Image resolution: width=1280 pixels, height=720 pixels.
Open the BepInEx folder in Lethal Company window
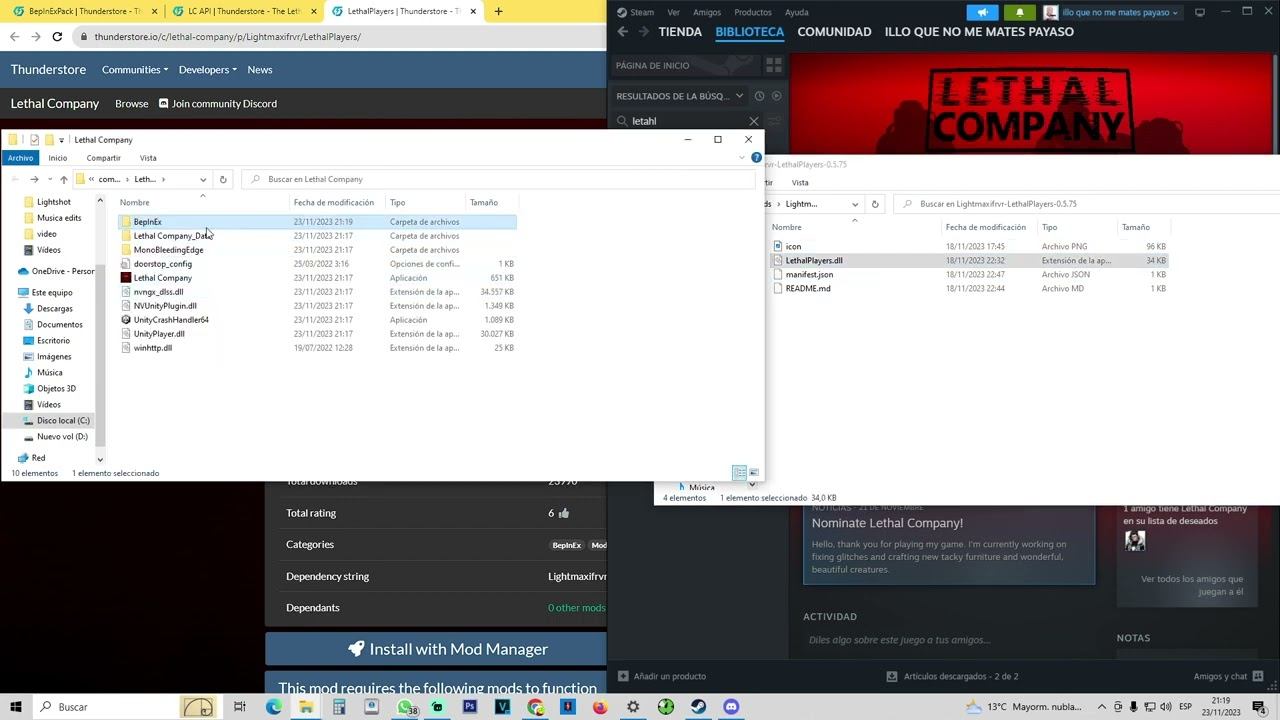coord(147,222)
